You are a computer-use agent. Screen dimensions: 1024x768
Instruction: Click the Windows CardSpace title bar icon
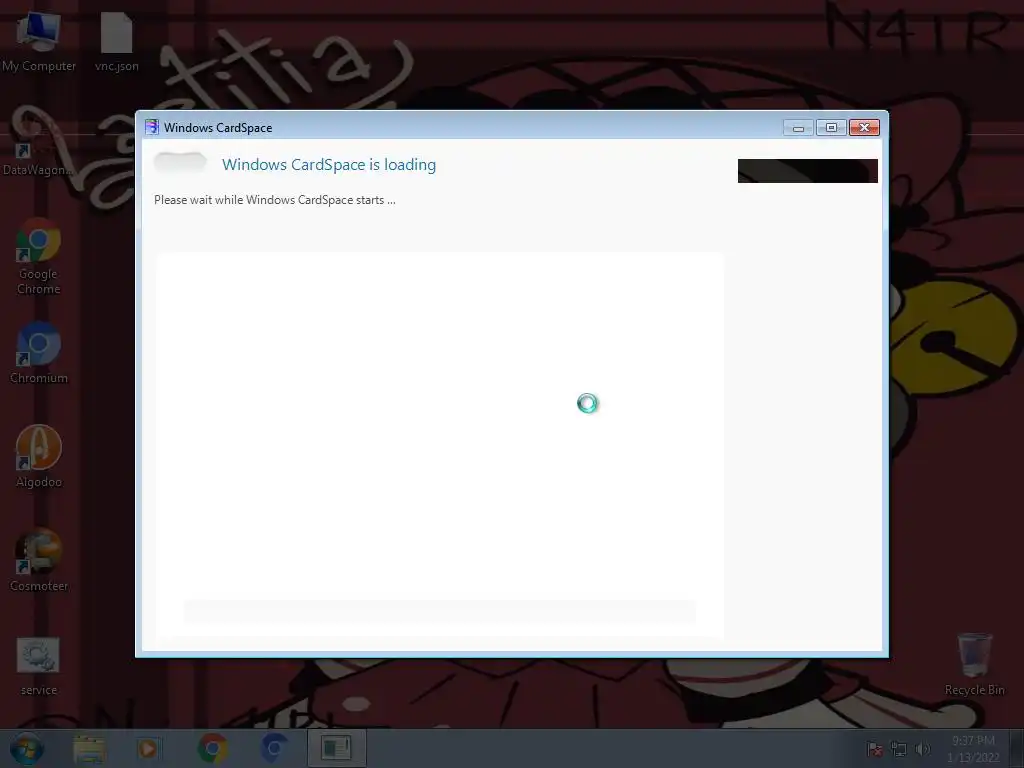[x=152, y=127]
